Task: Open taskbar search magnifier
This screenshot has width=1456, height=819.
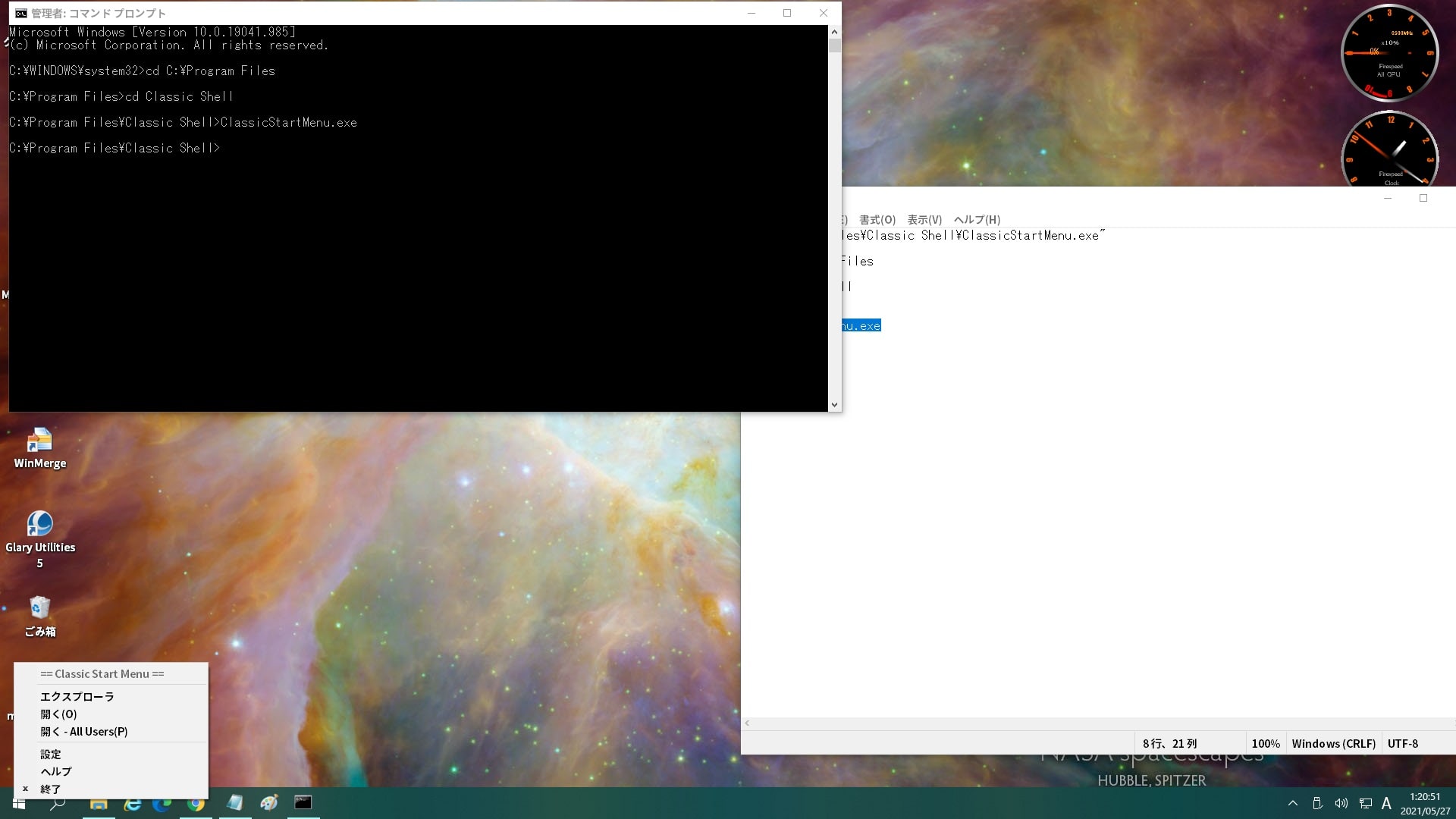Action: pyautogui.click(x=58, y=803)
